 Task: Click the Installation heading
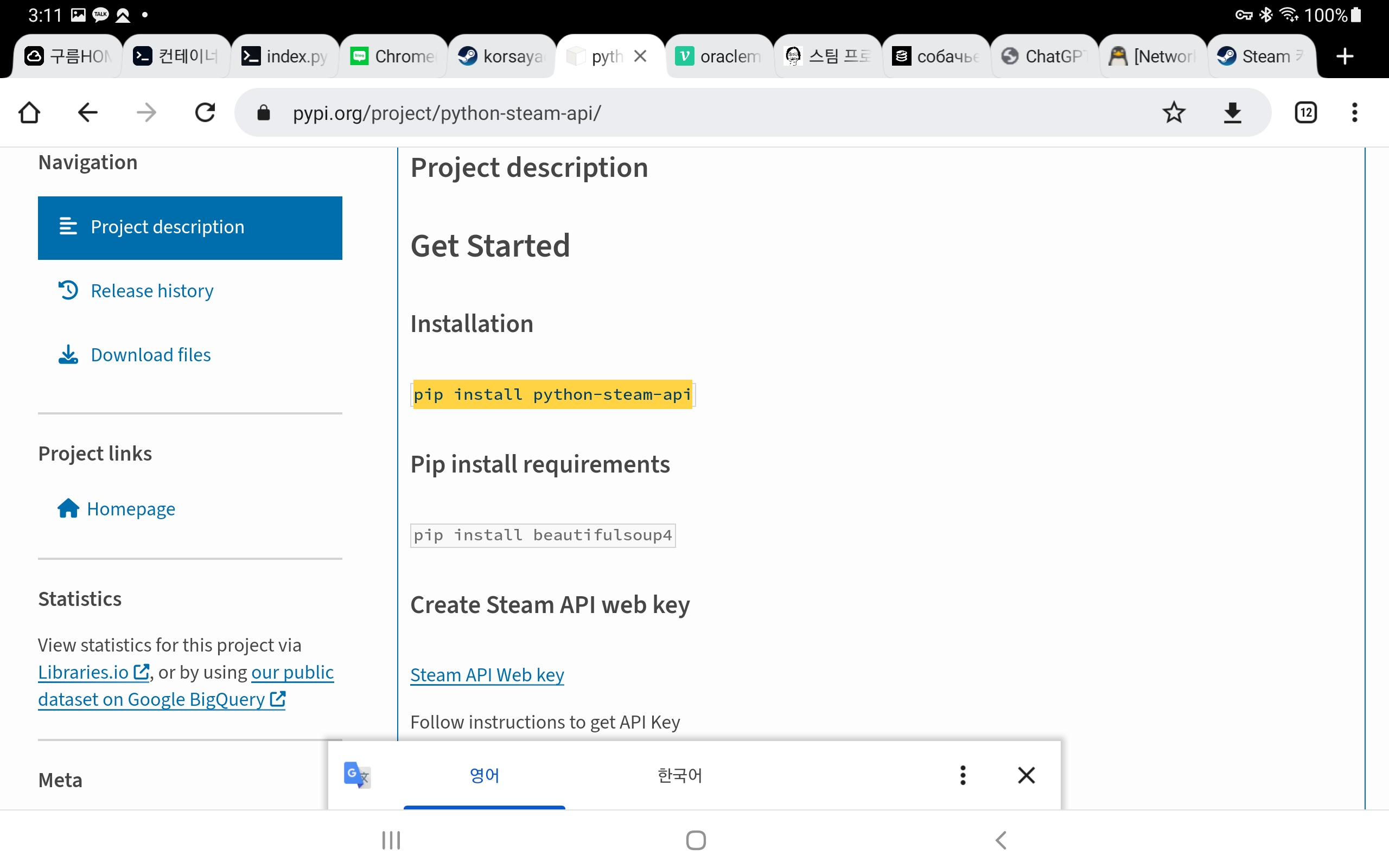tap(472, 324)
